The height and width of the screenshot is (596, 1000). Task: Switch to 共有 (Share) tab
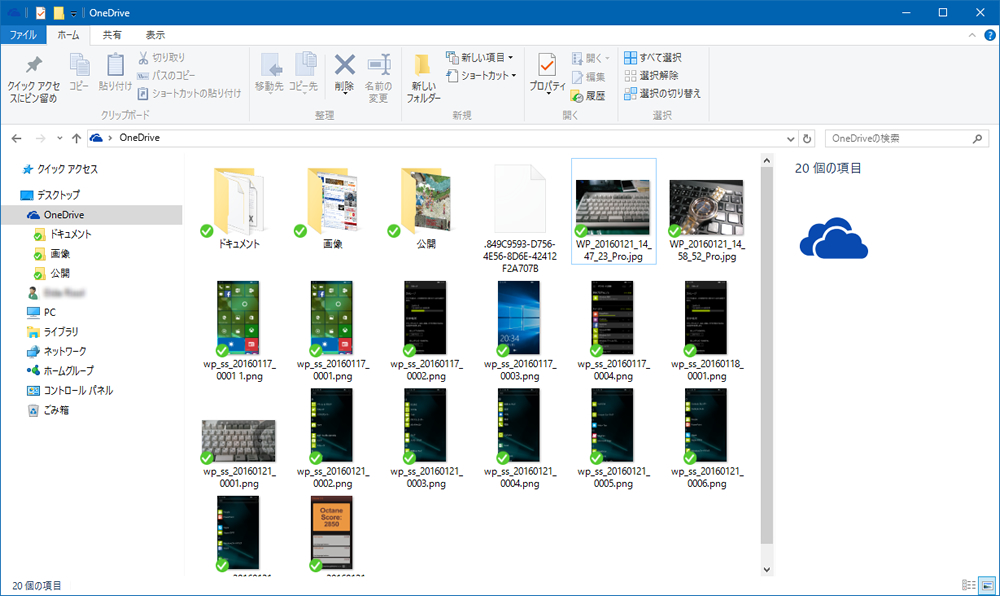[112, 35]
